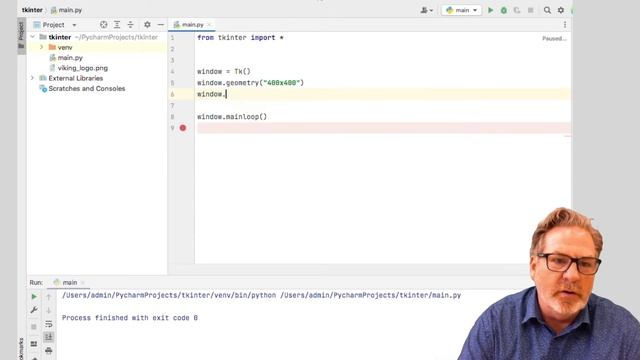
Task: Select viking_logo.png in project tree
Action: [x=82, y=68]
